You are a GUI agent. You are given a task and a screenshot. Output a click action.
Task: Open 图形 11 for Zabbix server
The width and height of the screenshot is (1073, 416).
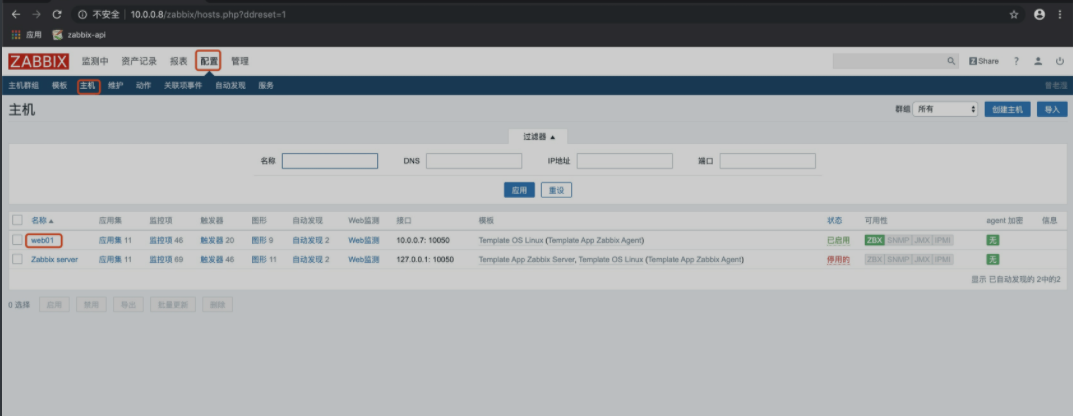(x=264, y=259)
